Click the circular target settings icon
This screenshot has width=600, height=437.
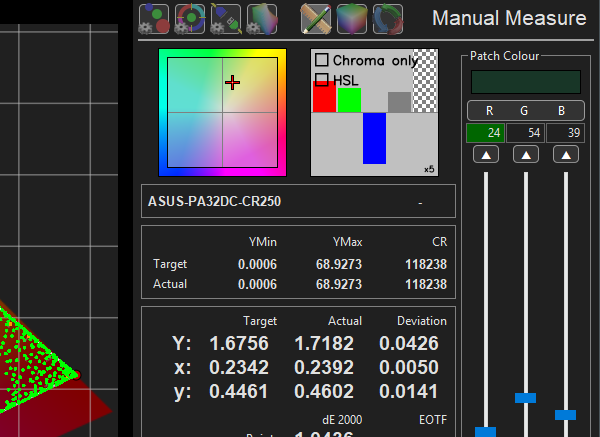tap(190, 19)
